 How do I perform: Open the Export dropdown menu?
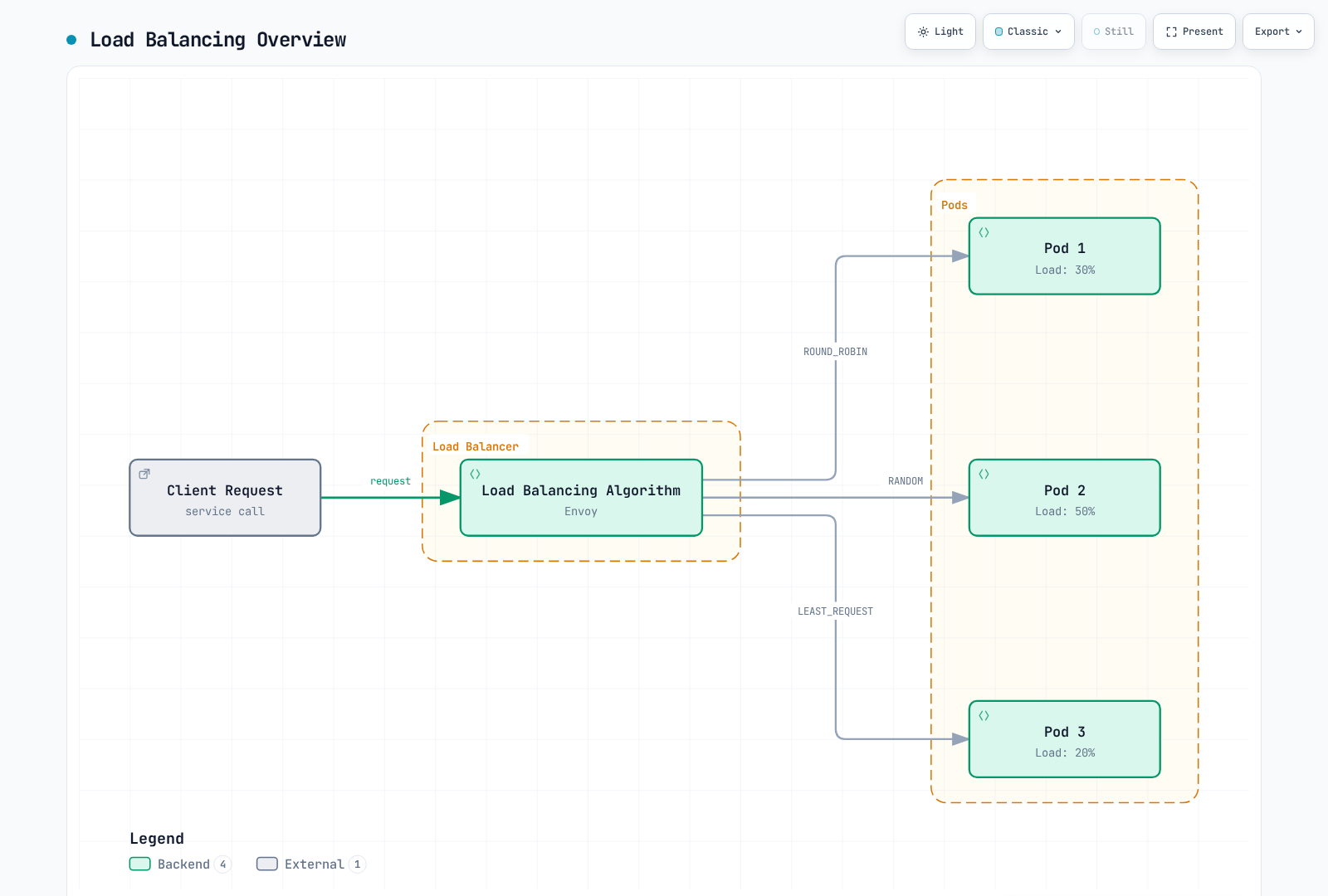(x=1278, y=32)
